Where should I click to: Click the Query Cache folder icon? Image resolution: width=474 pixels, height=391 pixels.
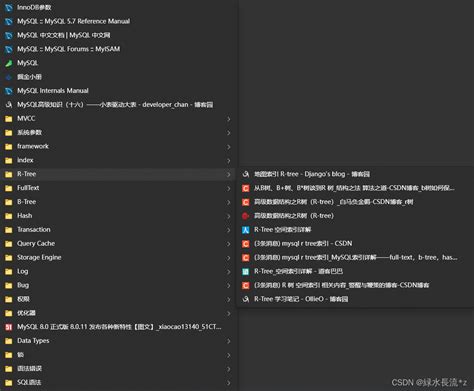click(x=9, y=244)
